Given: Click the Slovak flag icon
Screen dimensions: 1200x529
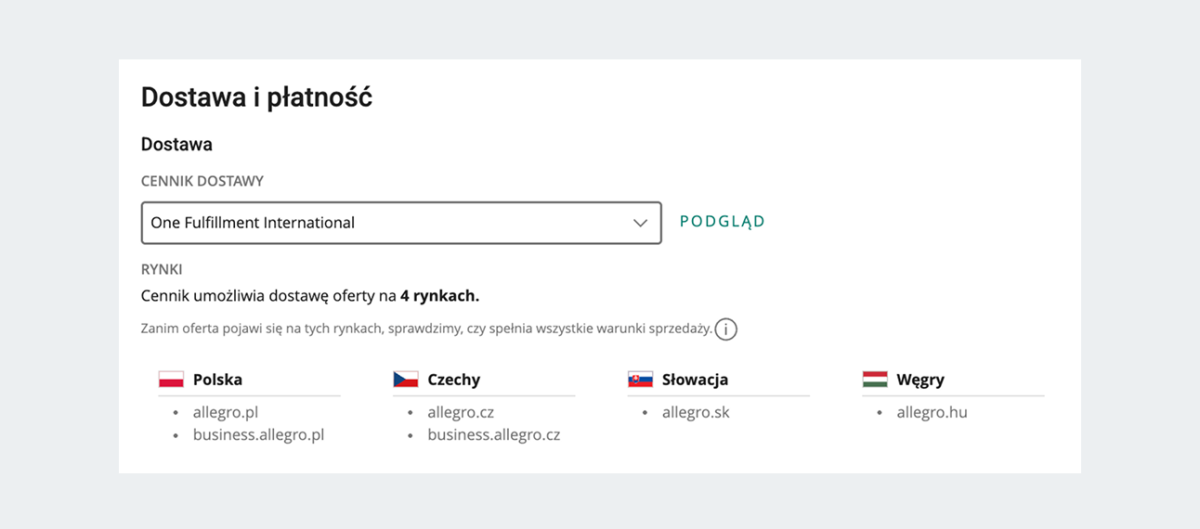Looking at the screenshot, I should click(x=640, y=380).
